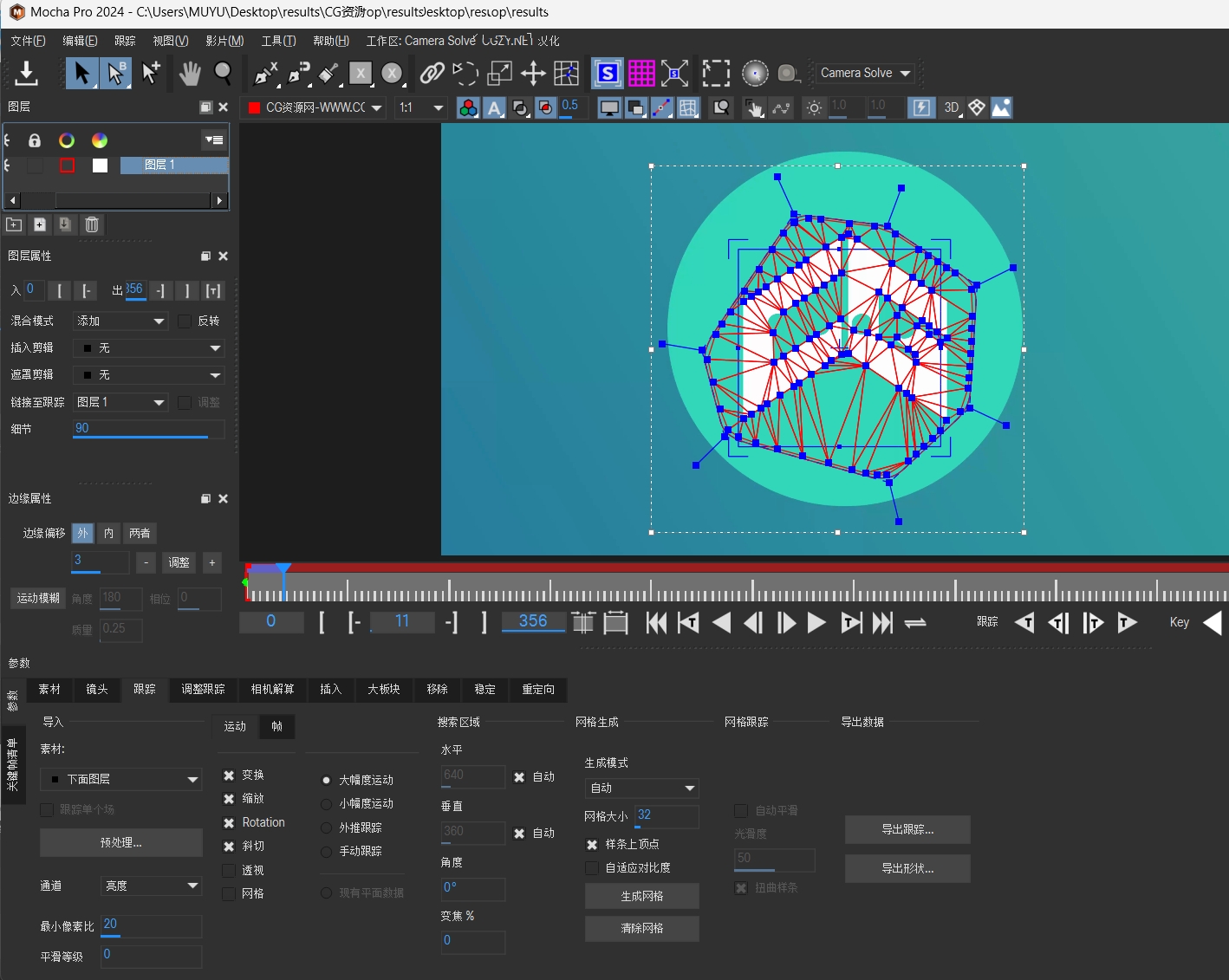Enable the 反转 invert checkbox
The height and width of the screenshot is (980, 1229).
tap(185, 321)
